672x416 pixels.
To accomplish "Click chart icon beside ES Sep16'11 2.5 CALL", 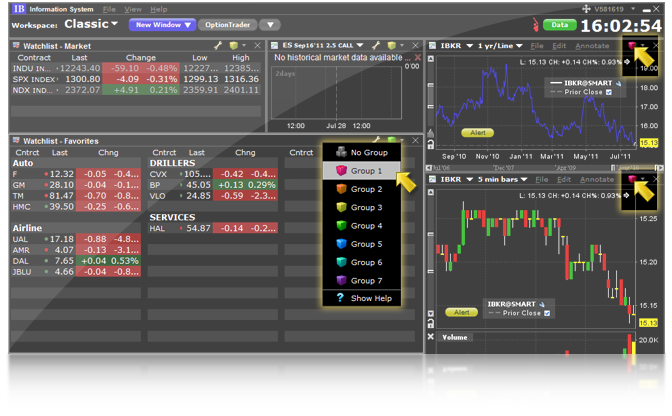I will click(x=274, y=45).
